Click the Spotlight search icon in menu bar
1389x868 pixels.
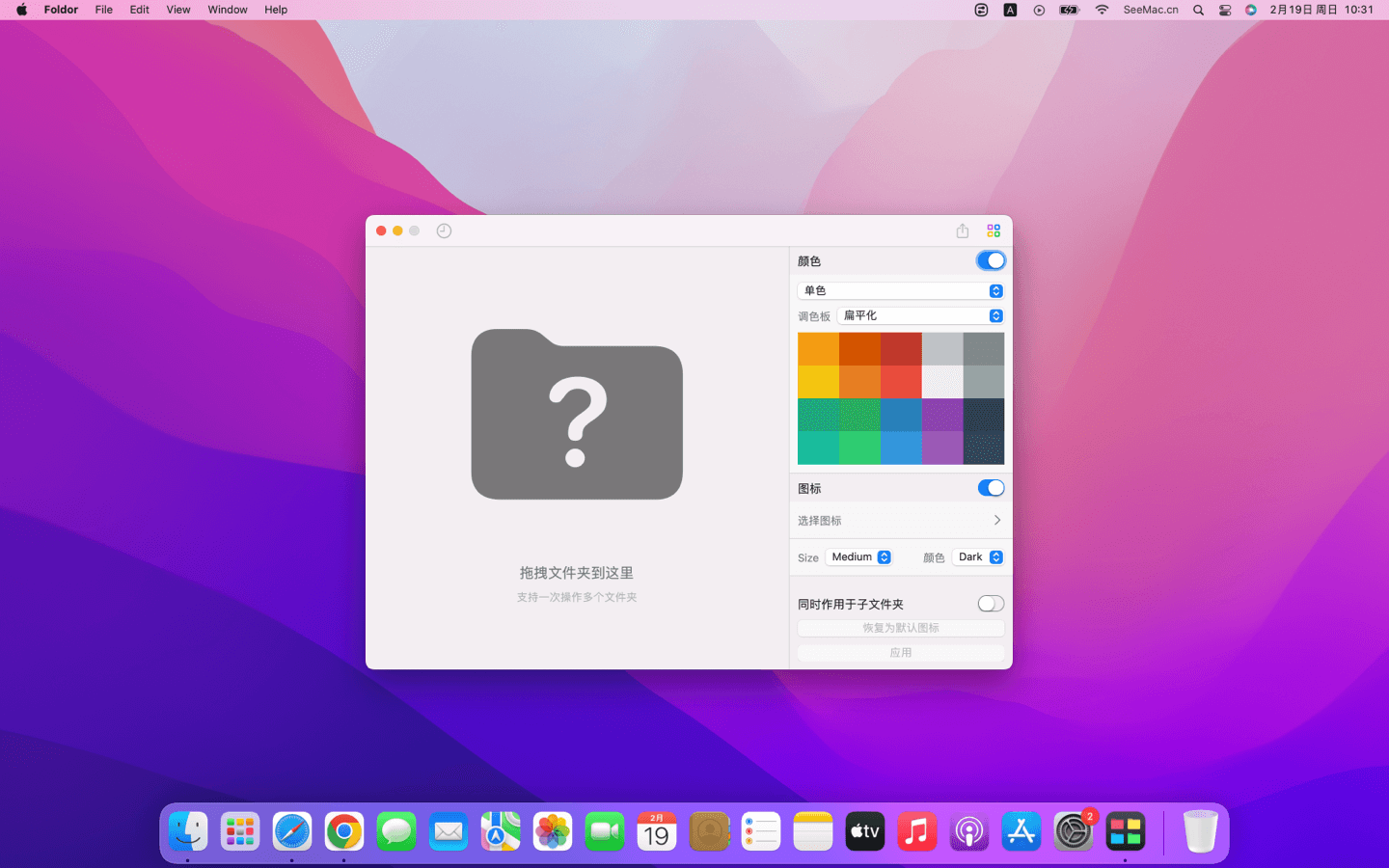click(x=1198, y=10)
